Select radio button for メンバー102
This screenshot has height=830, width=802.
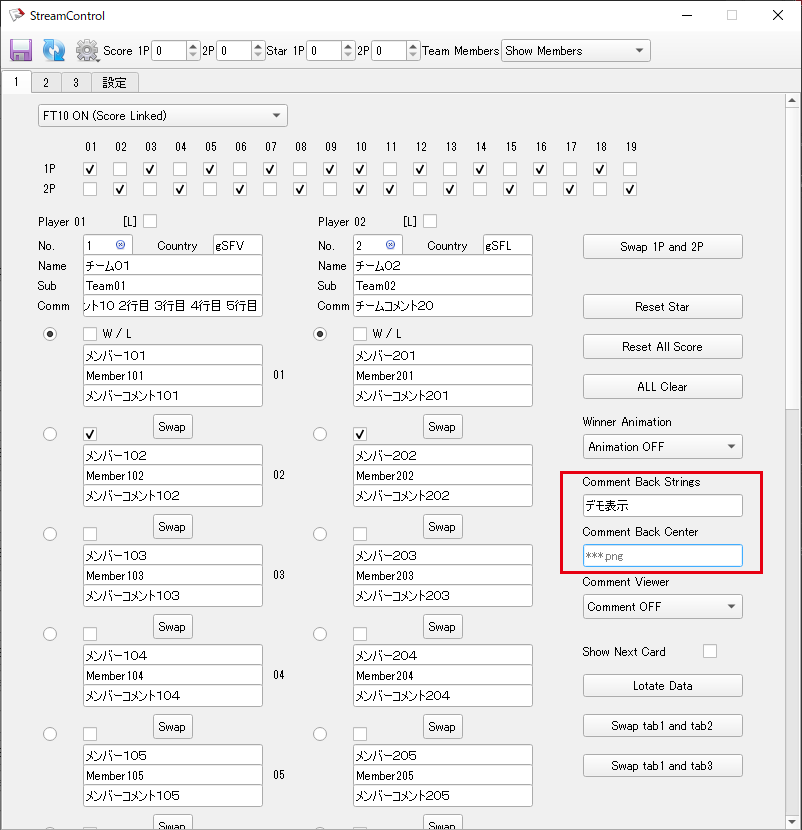(x=50, y=434)
